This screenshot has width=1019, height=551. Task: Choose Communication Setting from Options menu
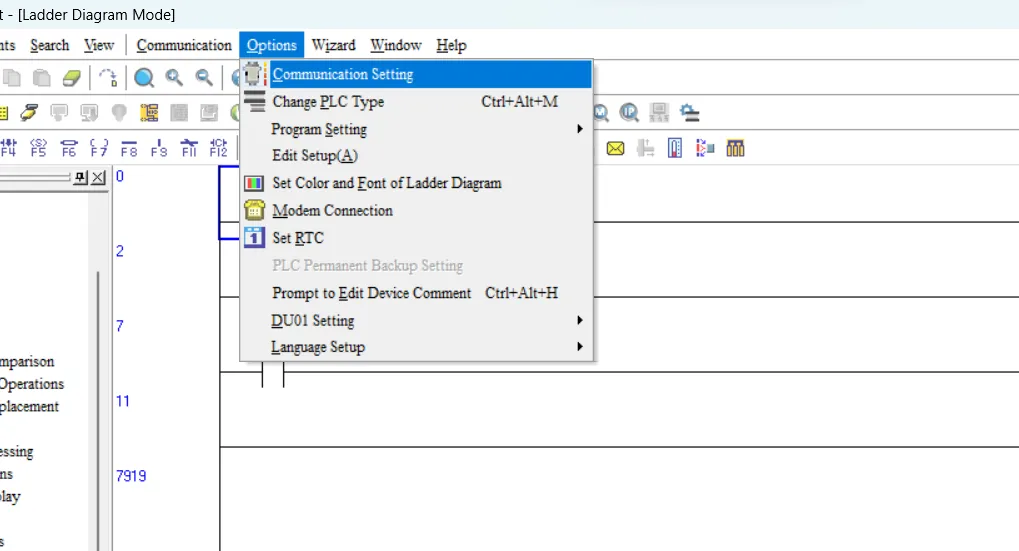416,74
